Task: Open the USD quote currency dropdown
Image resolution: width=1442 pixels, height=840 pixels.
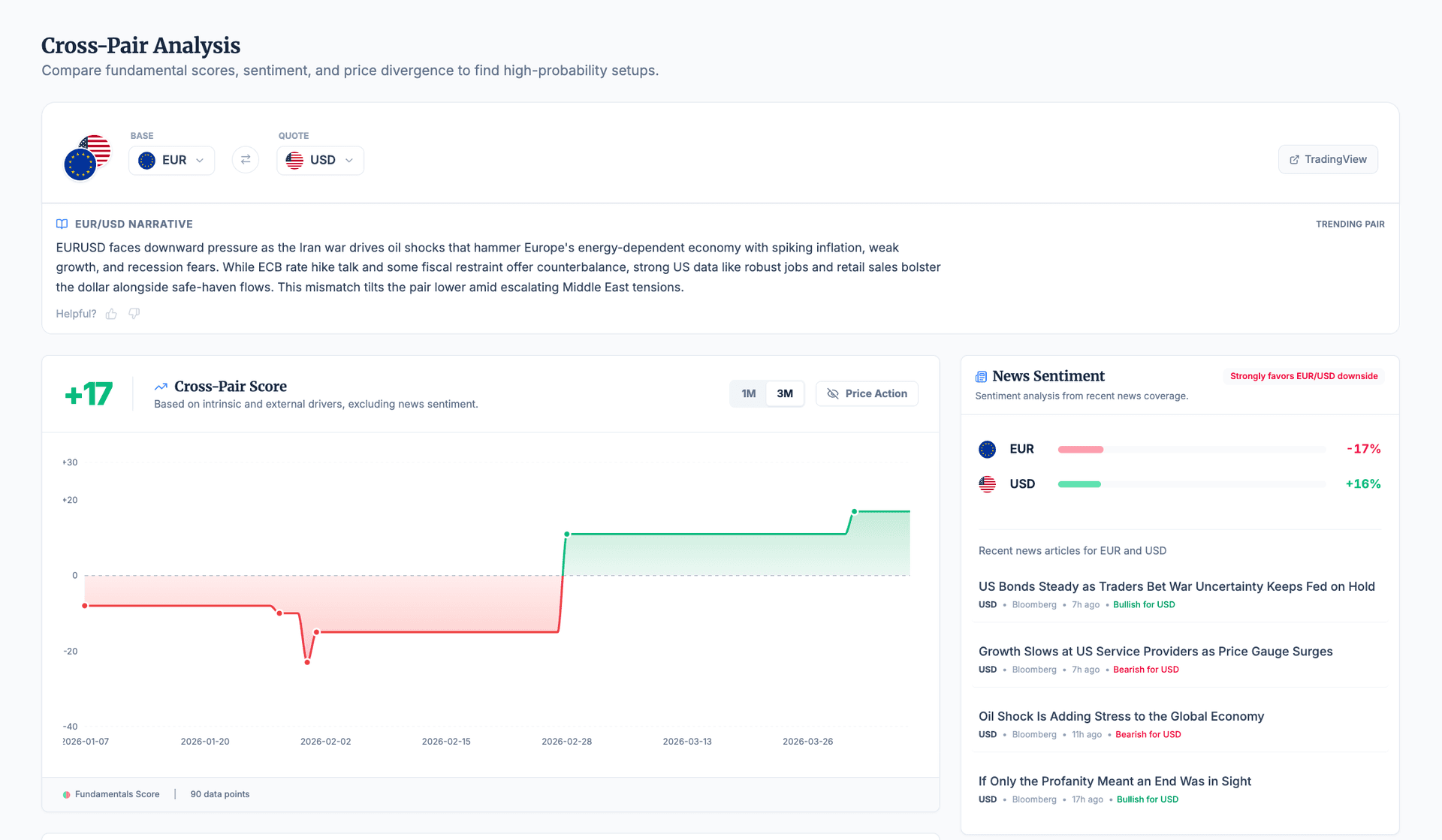Action: tap(320, 160)
